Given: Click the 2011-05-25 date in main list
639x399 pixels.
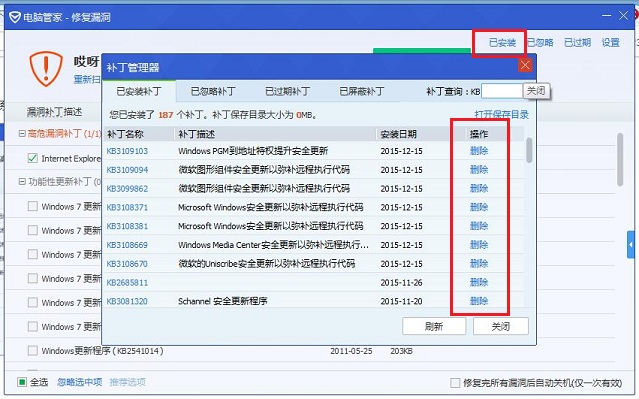Looking at the screenshot, I should [x=351, y=351].
